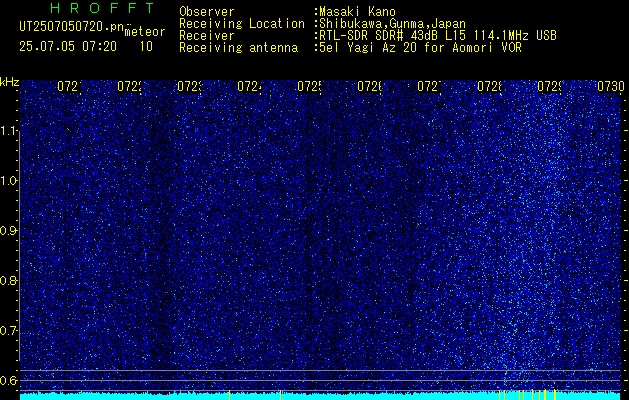This screenshot has width=629, height=400.
Task: Click the rightmost yellow echo marker on cyan strip
Action: (x=555, y=395)
